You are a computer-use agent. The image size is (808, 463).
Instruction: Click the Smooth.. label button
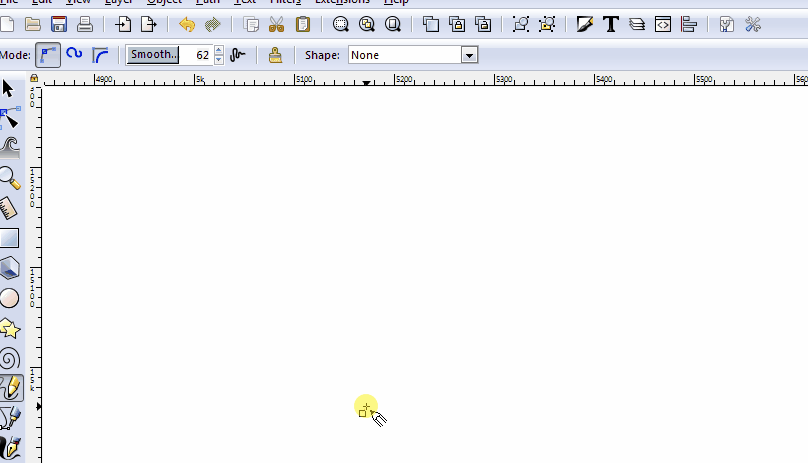(153, 55)
